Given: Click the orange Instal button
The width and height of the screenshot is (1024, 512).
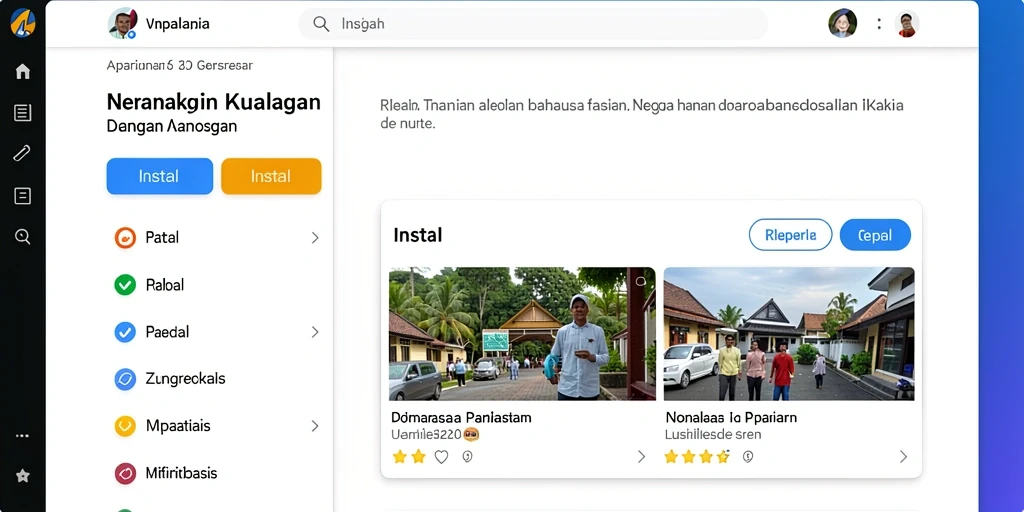Looking at the screenshot, I should (271, 176).
